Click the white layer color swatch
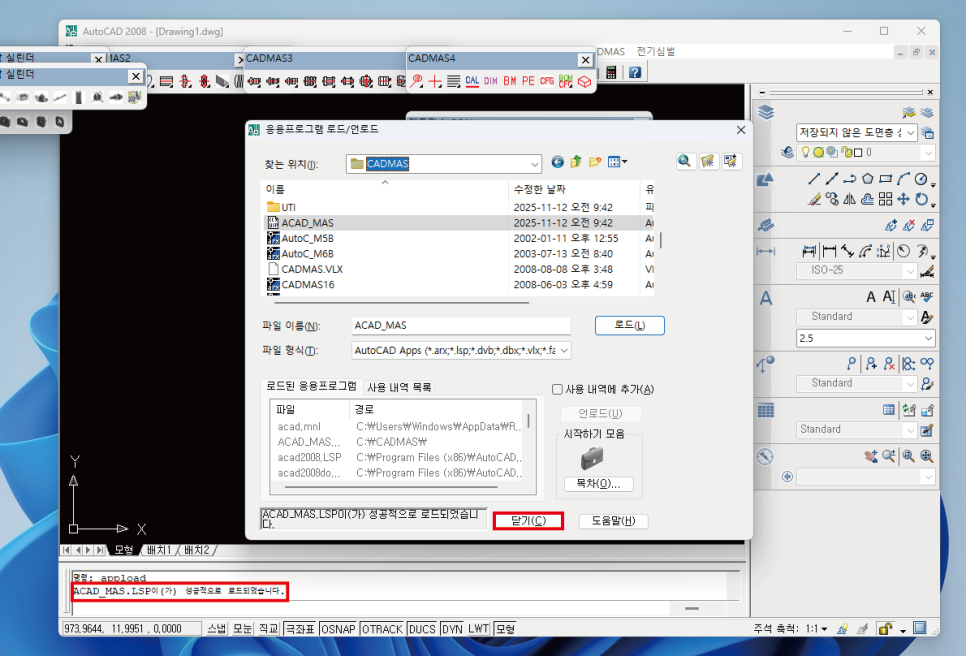966x656 pixels. click(858, 153)
